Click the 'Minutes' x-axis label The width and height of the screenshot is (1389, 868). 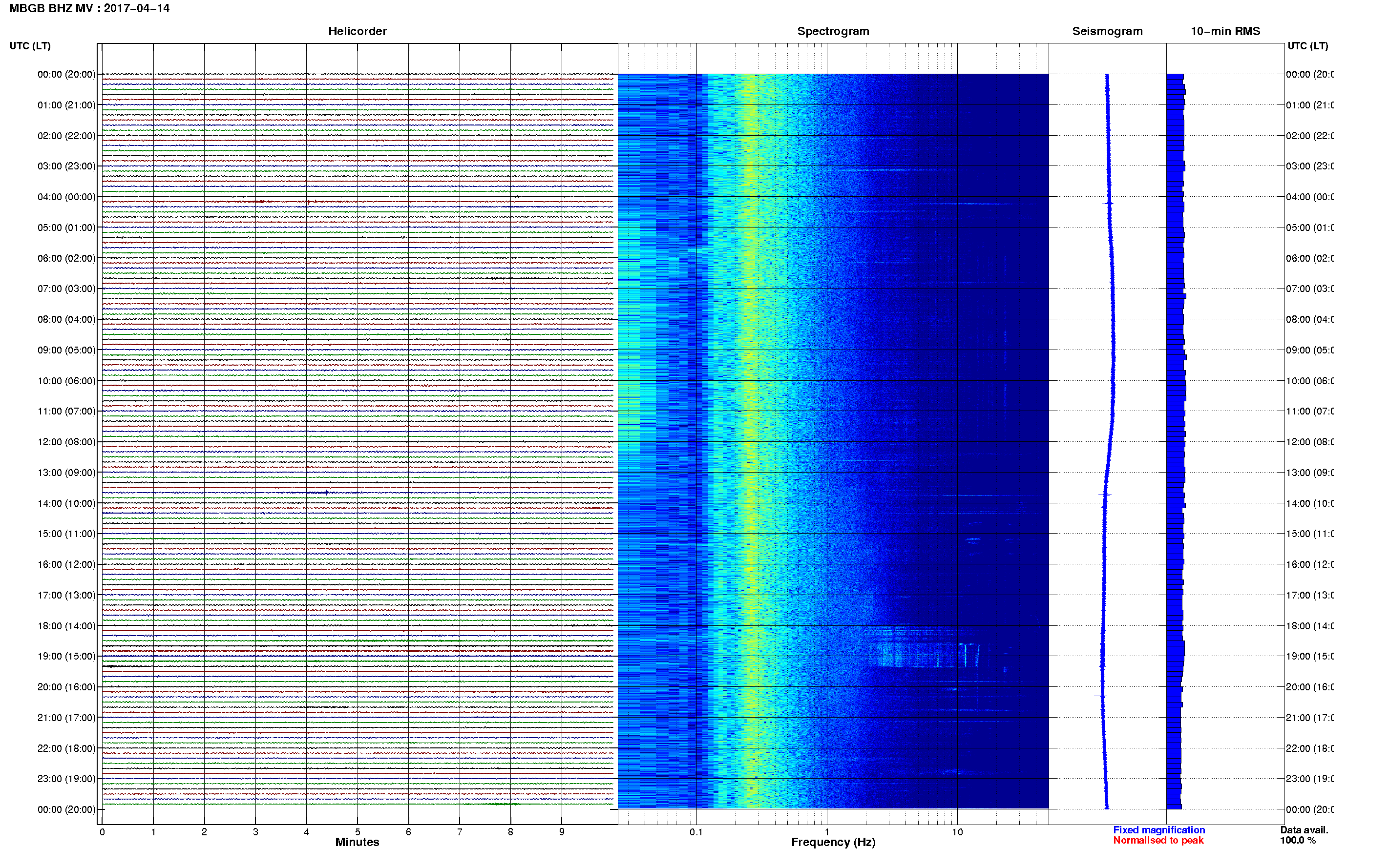(357, 842)
